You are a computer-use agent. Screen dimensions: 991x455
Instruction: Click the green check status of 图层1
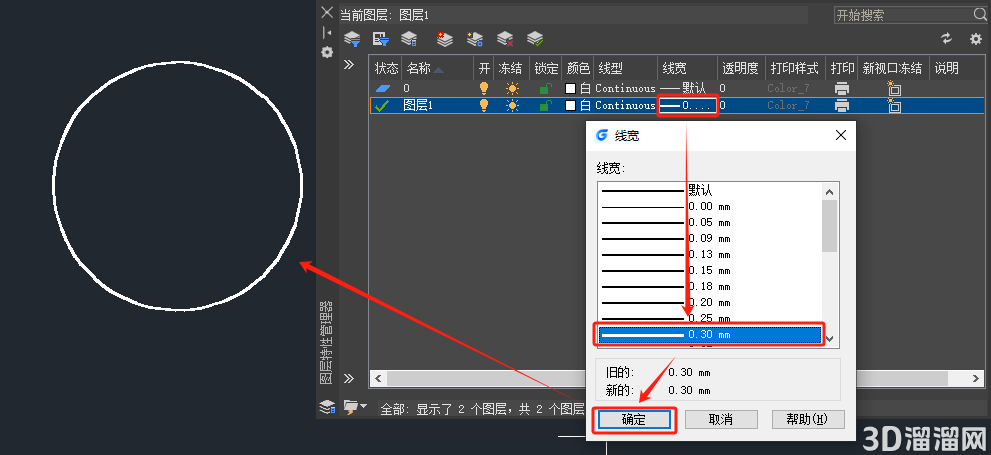point(382,106)
